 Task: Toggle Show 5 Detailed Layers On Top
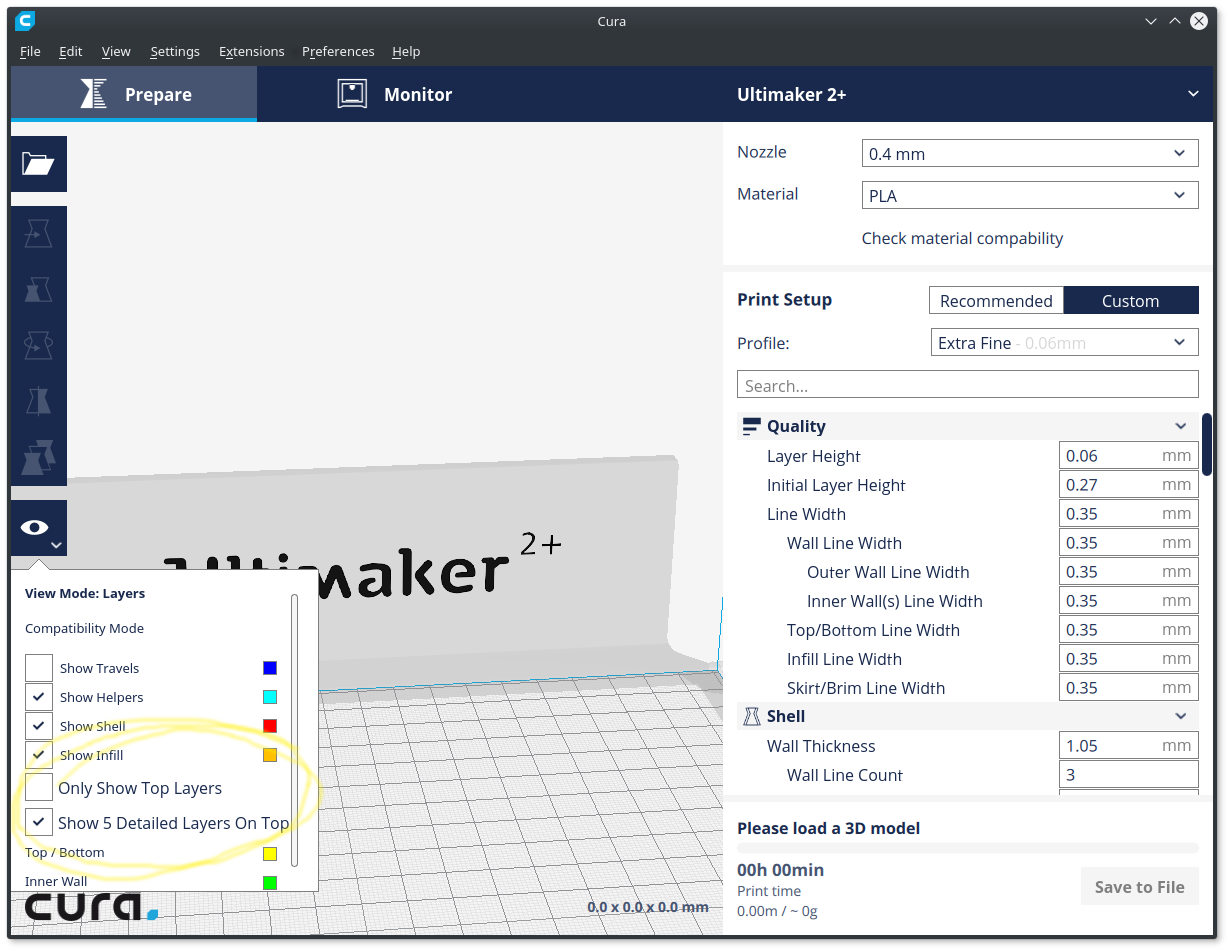[39, 823]
